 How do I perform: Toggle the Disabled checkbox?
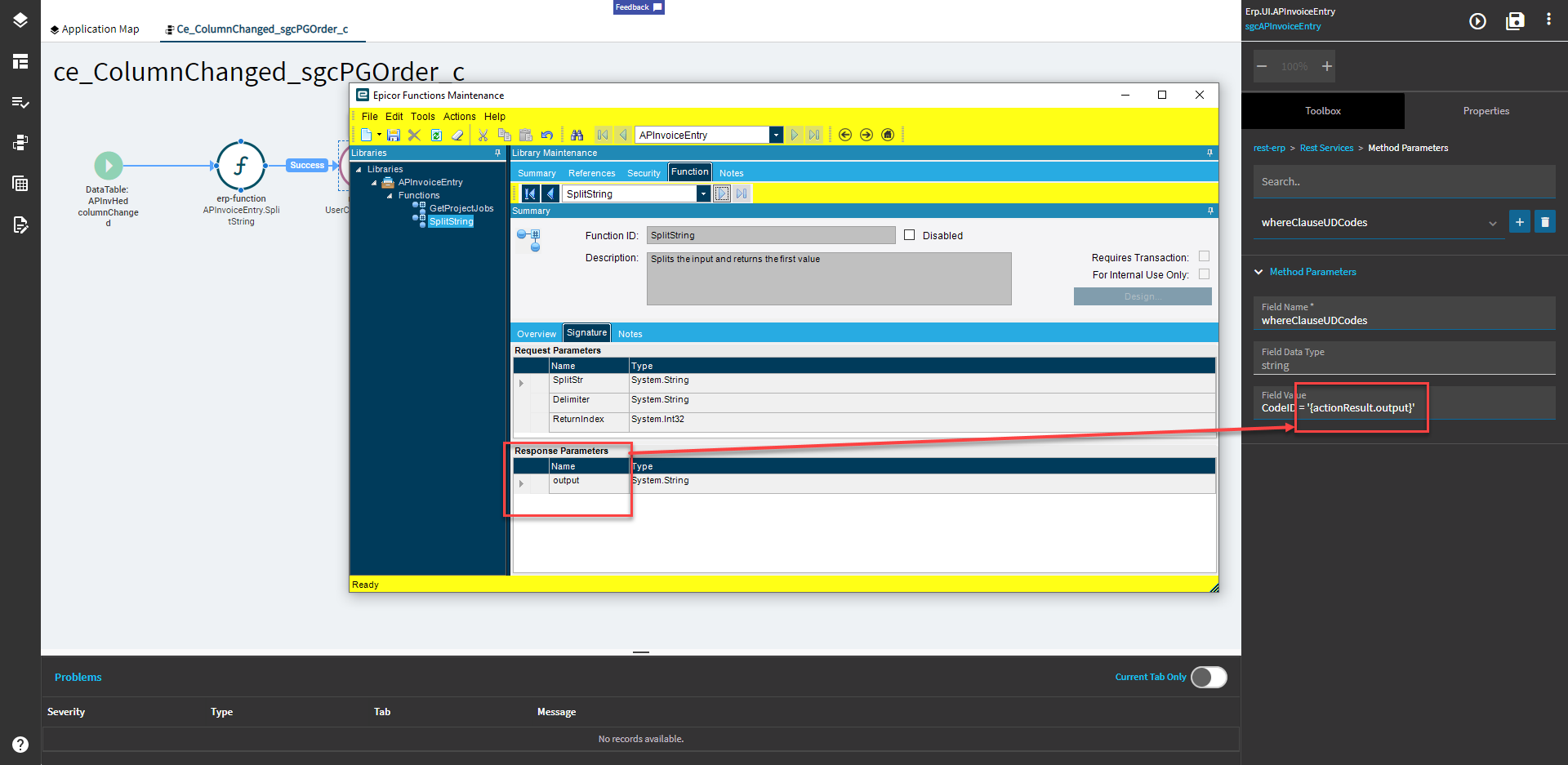910,235
